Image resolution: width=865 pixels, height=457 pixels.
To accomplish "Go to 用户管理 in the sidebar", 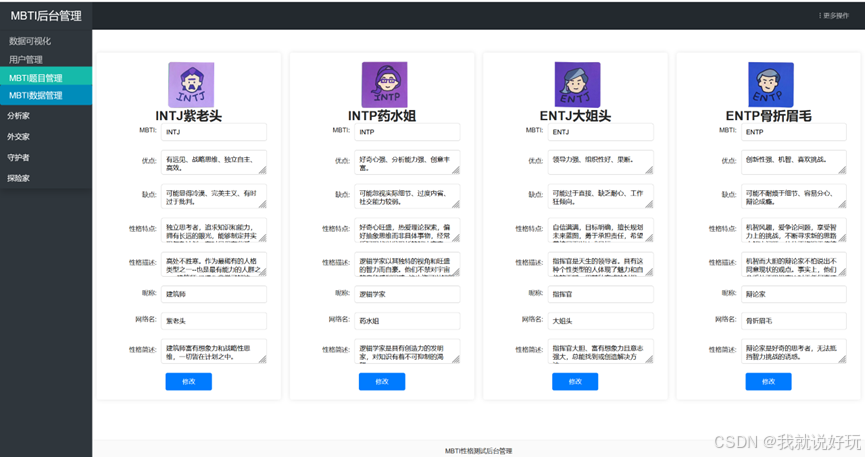I will pyautogui.click(x=26, y=60).
